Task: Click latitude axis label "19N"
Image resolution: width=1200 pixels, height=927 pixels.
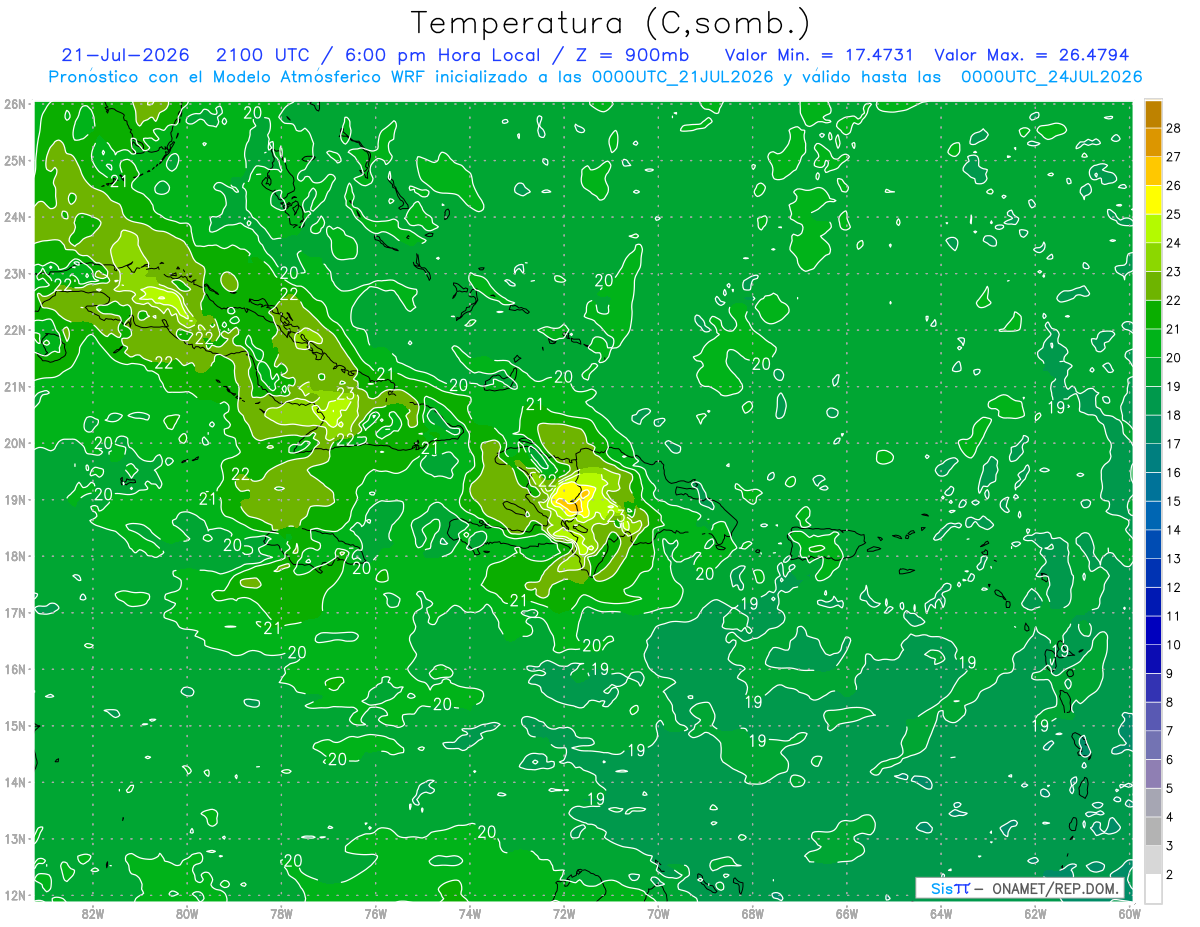Action: click(14, 499)
